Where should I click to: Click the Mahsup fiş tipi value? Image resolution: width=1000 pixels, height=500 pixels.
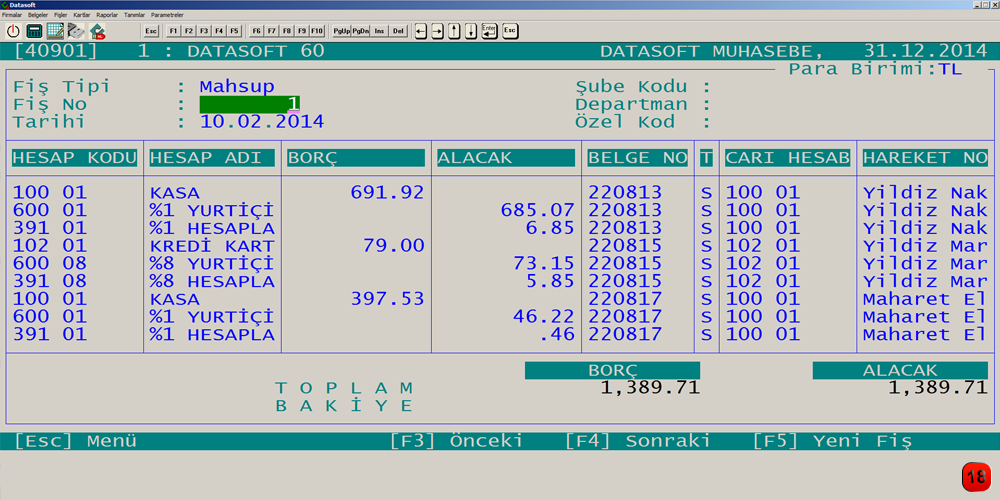pos(237,87)
